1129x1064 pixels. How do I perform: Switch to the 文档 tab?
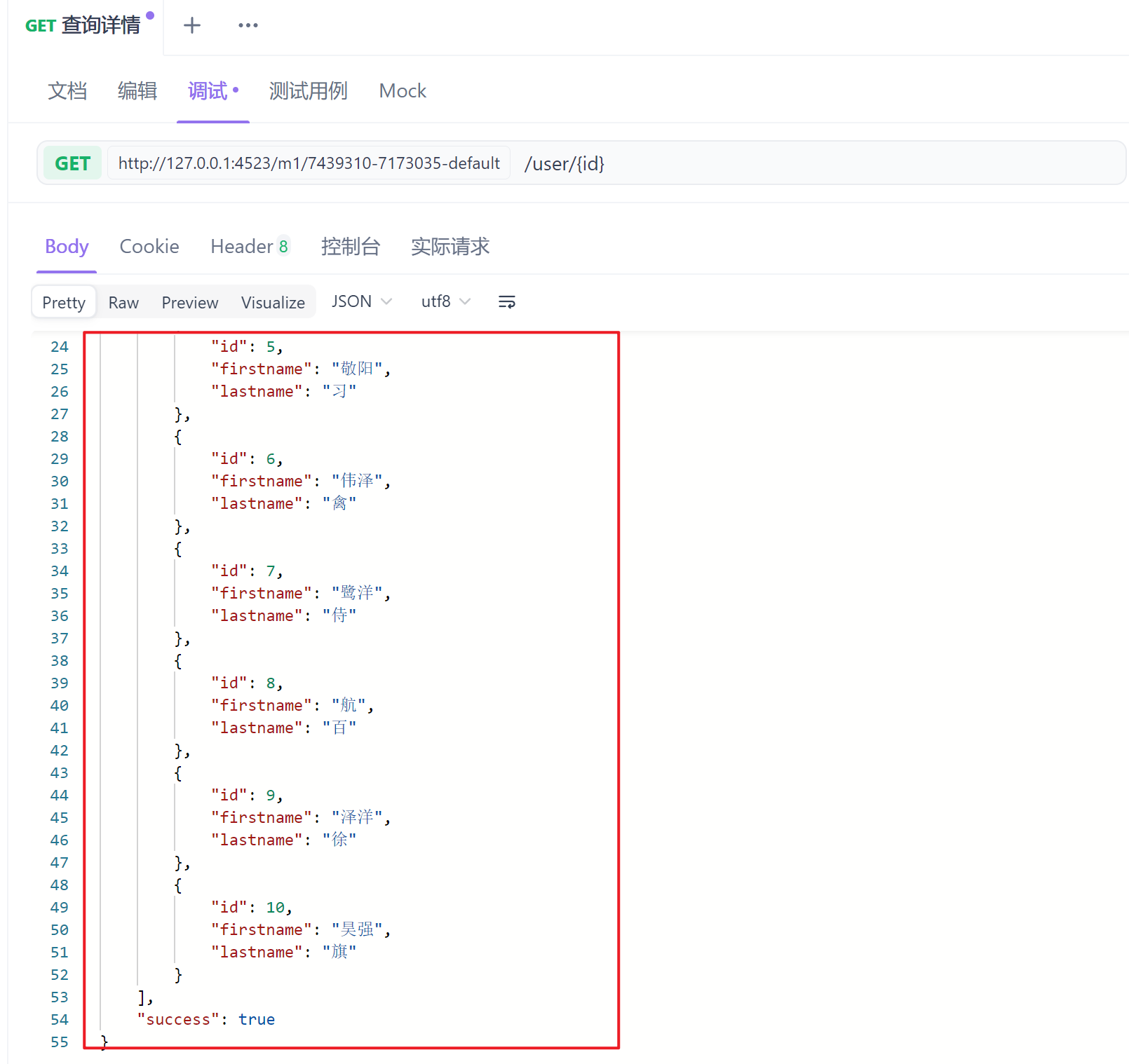67,90
